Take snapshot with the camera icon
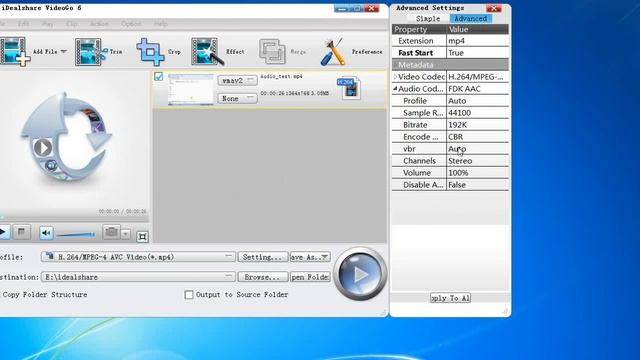Viewport: 640px width, 360px height. tap(111, 232)
